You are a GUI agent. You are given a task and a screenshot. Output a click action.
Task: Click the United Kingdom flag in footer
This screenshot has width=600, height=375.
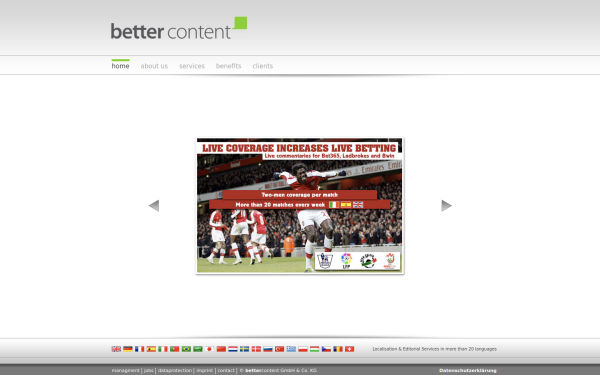116,349
